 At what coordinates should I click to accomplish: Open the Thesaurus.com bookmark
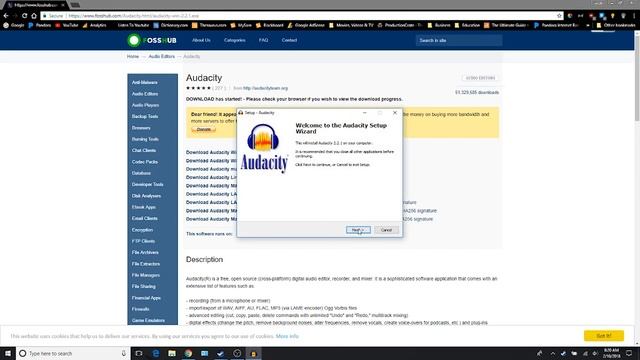click(209, 25)
